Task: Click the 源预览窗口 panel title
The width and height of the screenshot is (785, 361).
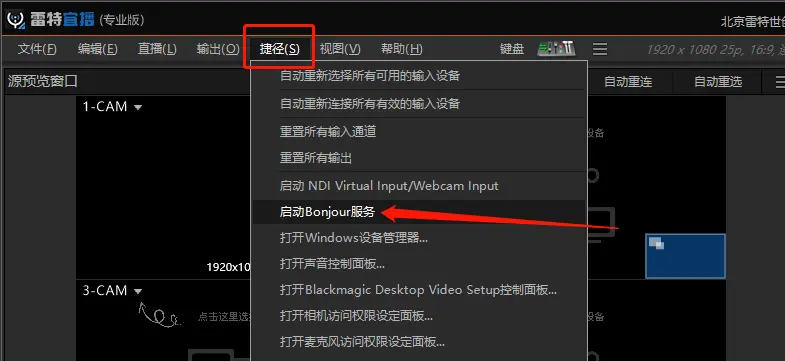Action: pyautogui.click(x=43, y=82)
